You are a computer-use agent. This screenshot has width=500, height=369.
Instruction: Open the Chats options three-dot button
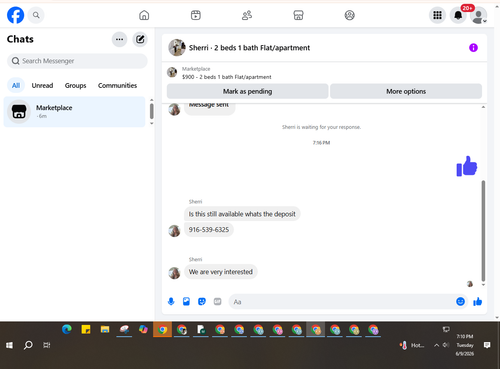tap(119, 39)
